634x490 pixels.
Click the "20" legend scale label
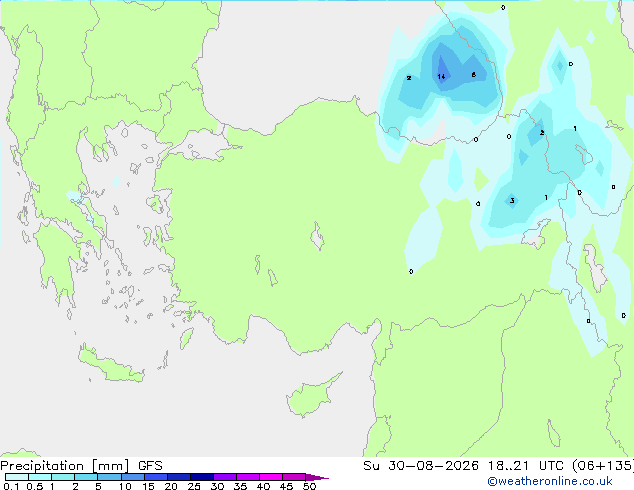pyautogui.click(x=171, y=486)
